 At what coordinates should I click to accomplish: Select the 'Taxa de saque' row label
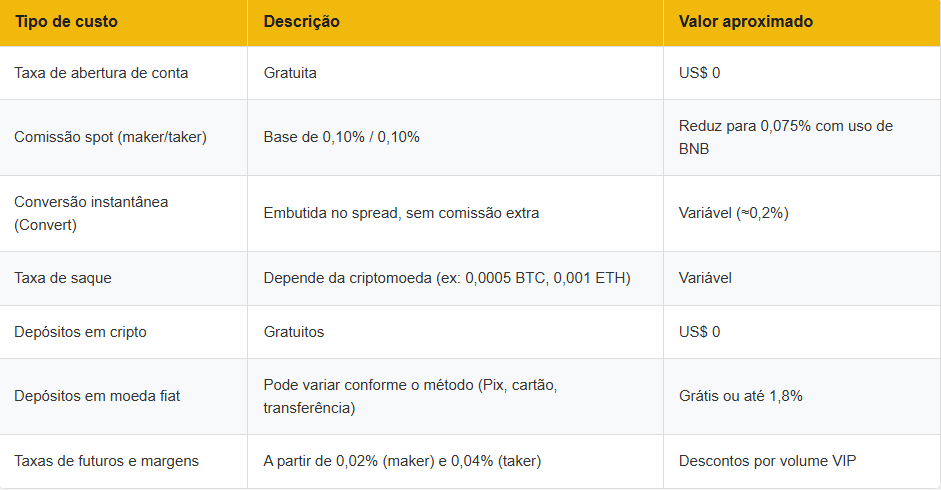[63, 278]
